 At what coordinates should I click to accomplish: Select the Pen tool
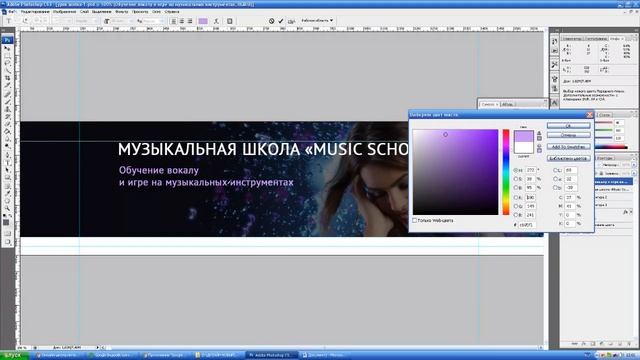(7, 156)
